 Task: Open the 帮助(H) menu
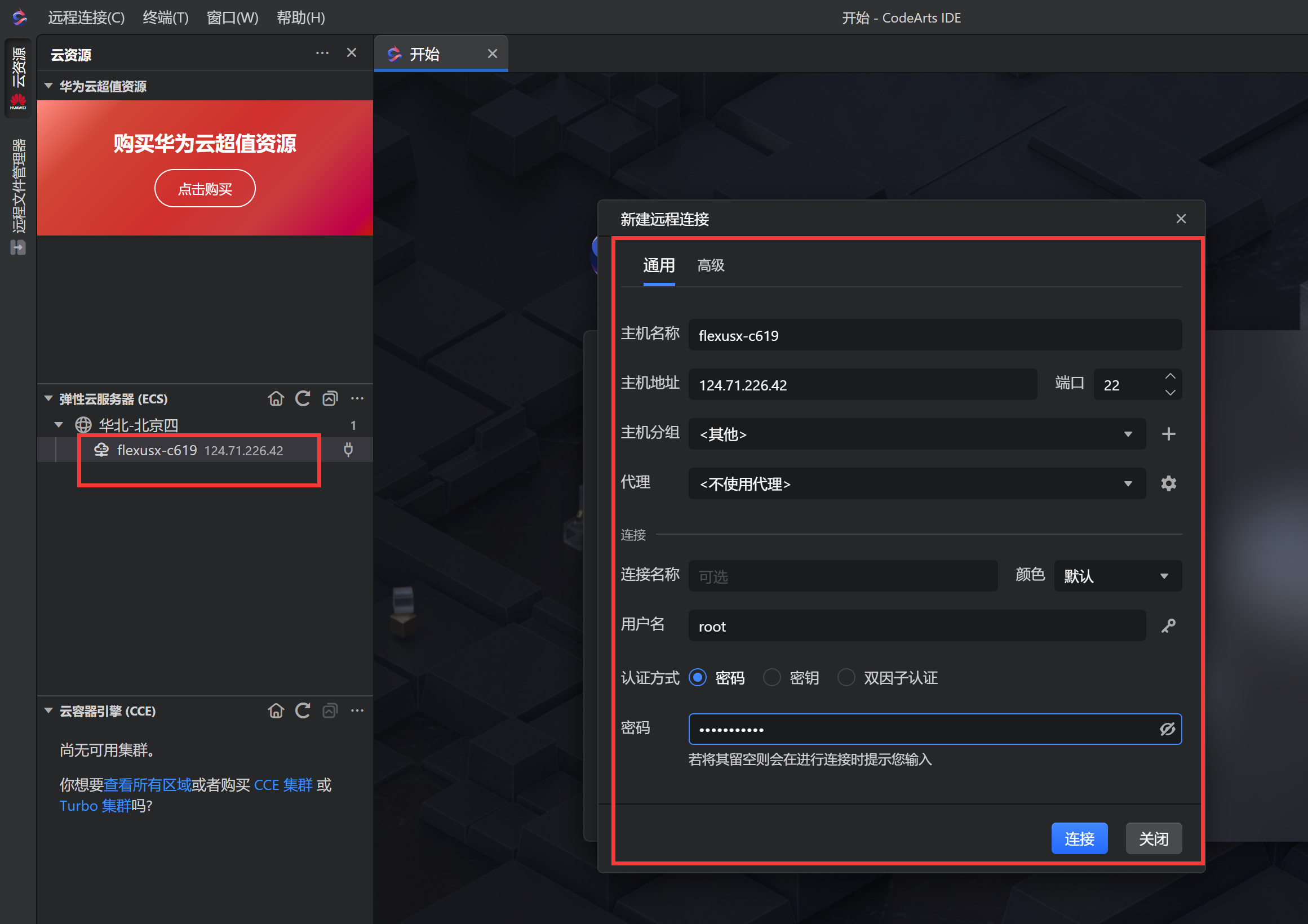pyautogui.click(x=301, y=17)
